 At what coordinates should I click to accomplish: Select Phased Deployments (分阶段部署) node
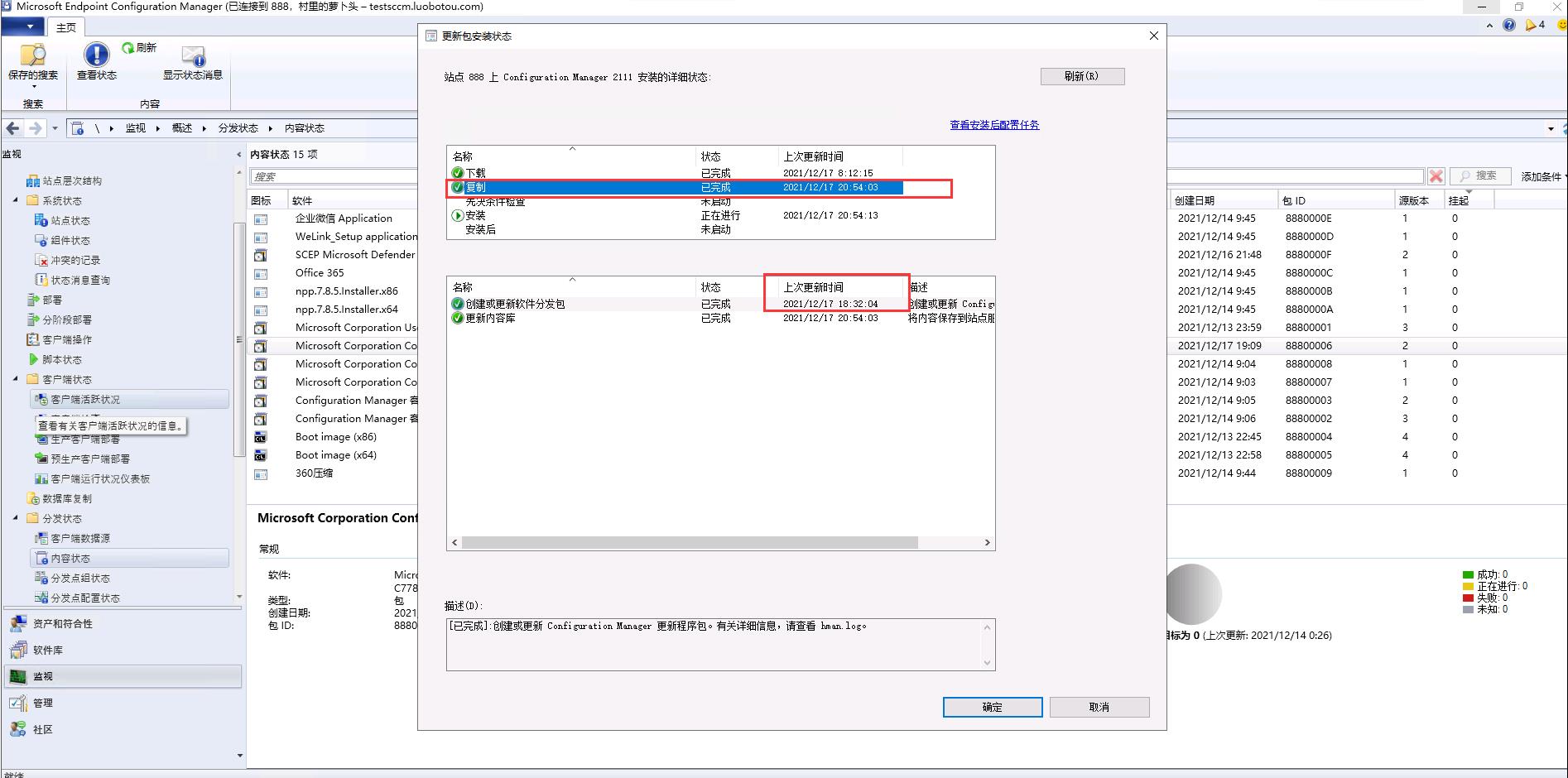(59, 320)
